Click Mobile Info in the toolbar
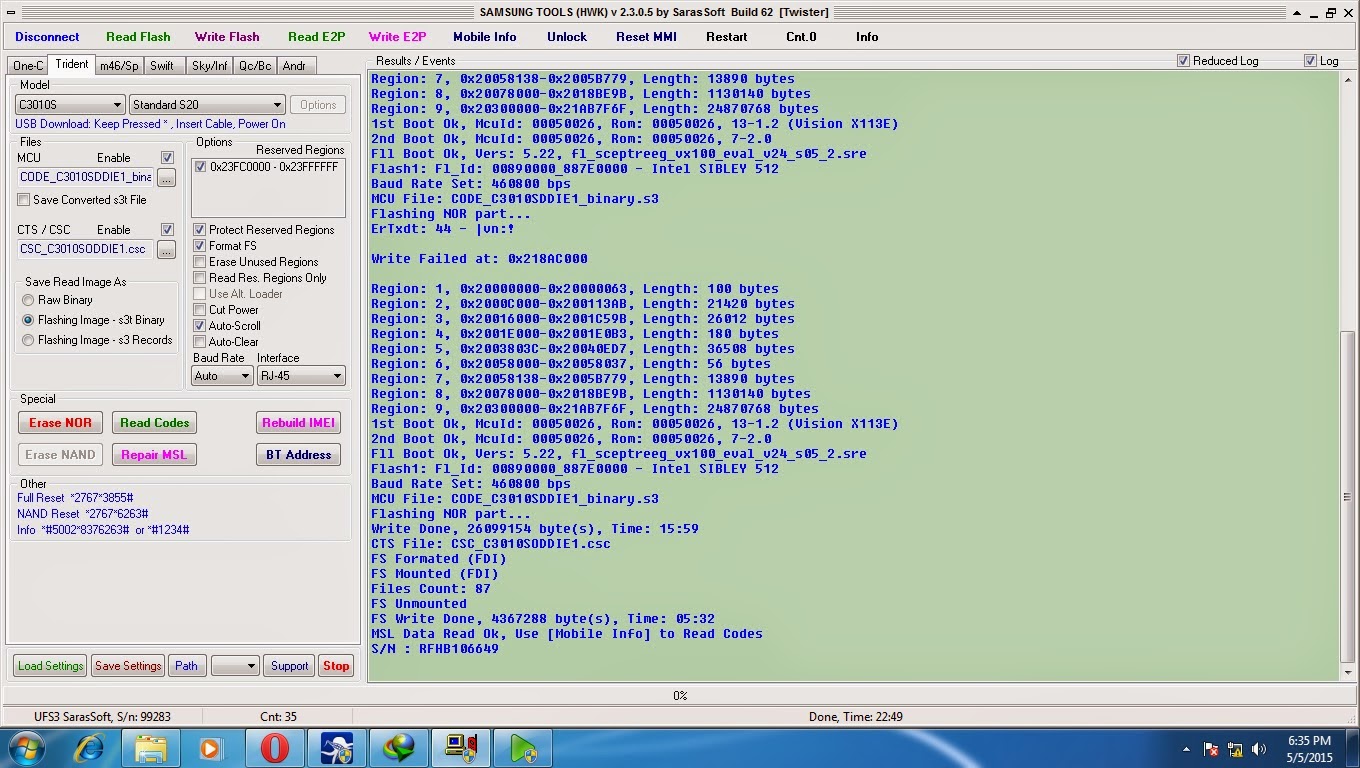Image resolution: width=1360 pixels, height=768 pixels. [x=485, y=37]
